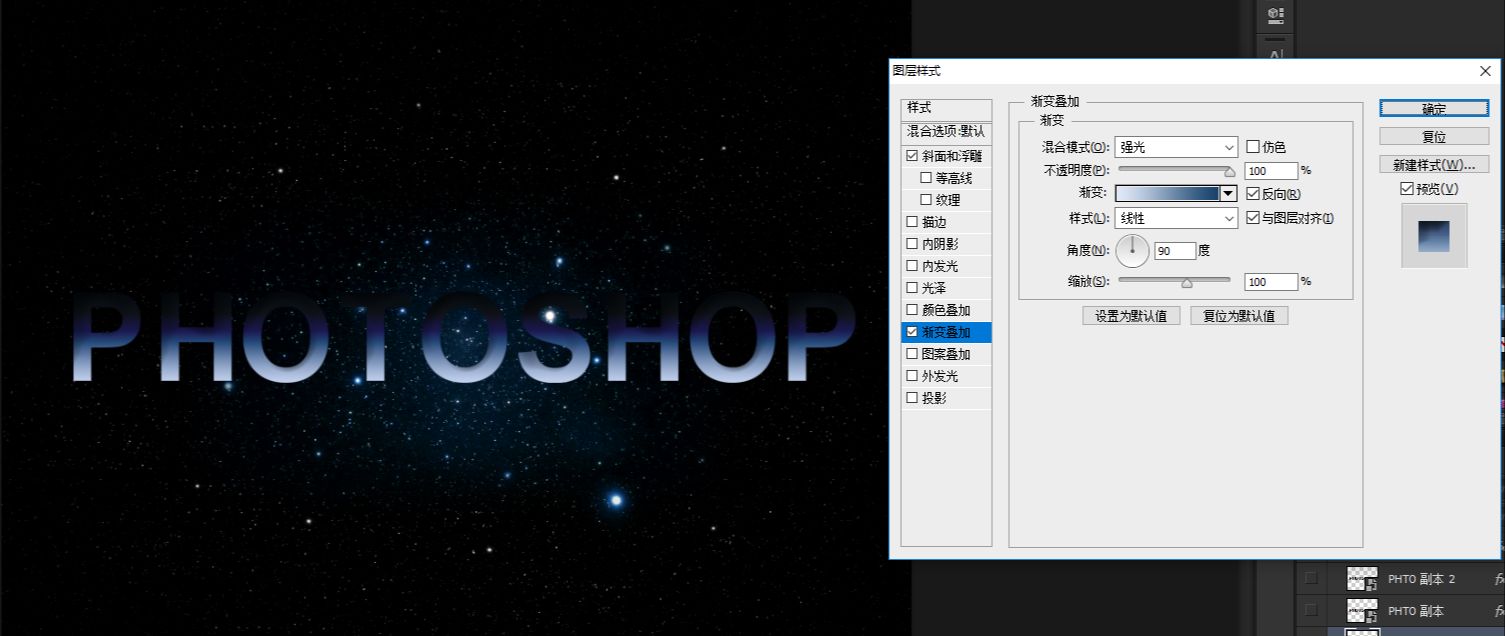Select the layer named PHTO 副本
The height and width of the screenshot is (636, 1505).
(1415, 610)
